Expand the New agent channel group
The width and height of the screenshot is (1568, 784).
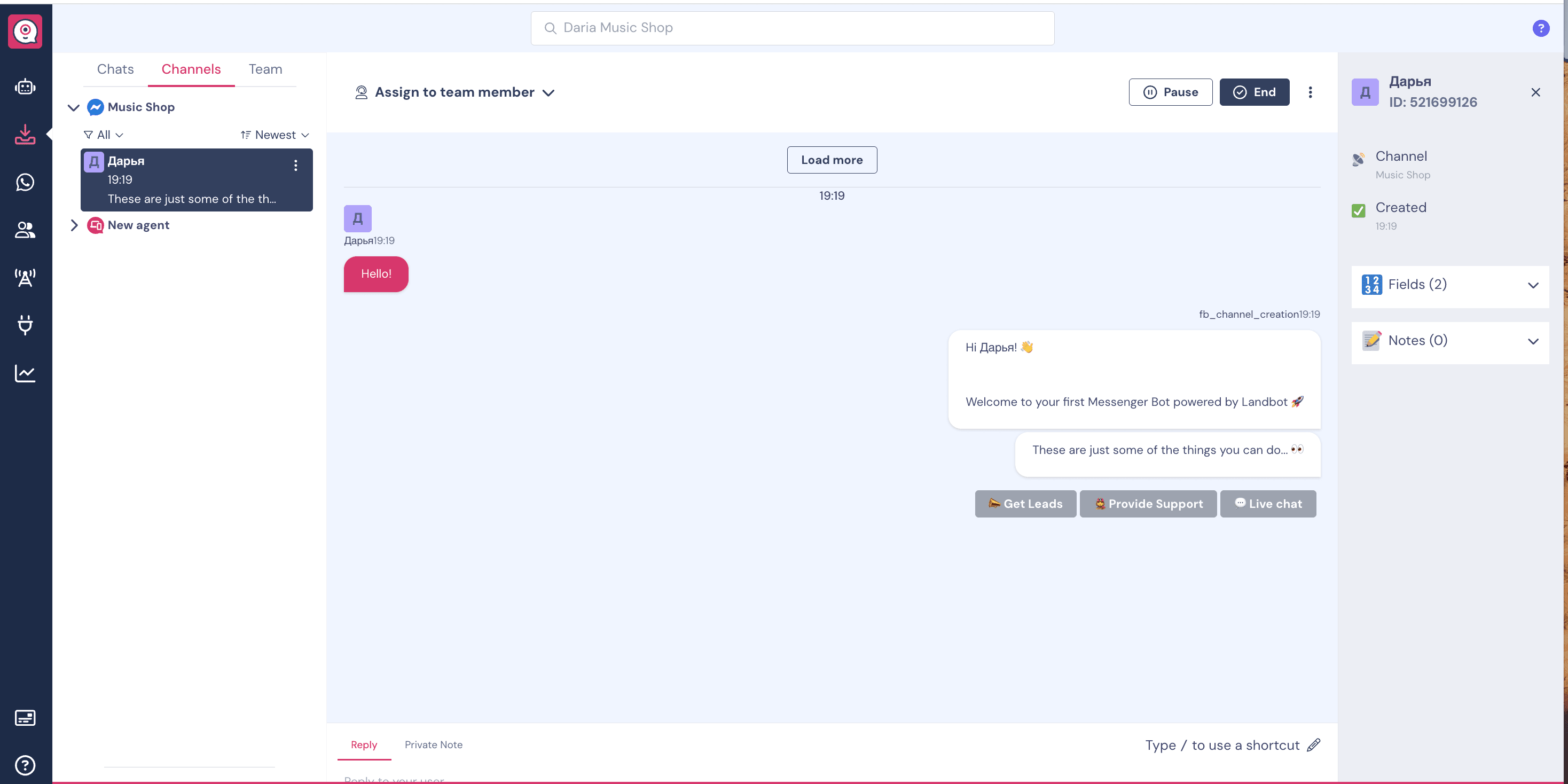point(74,225)
